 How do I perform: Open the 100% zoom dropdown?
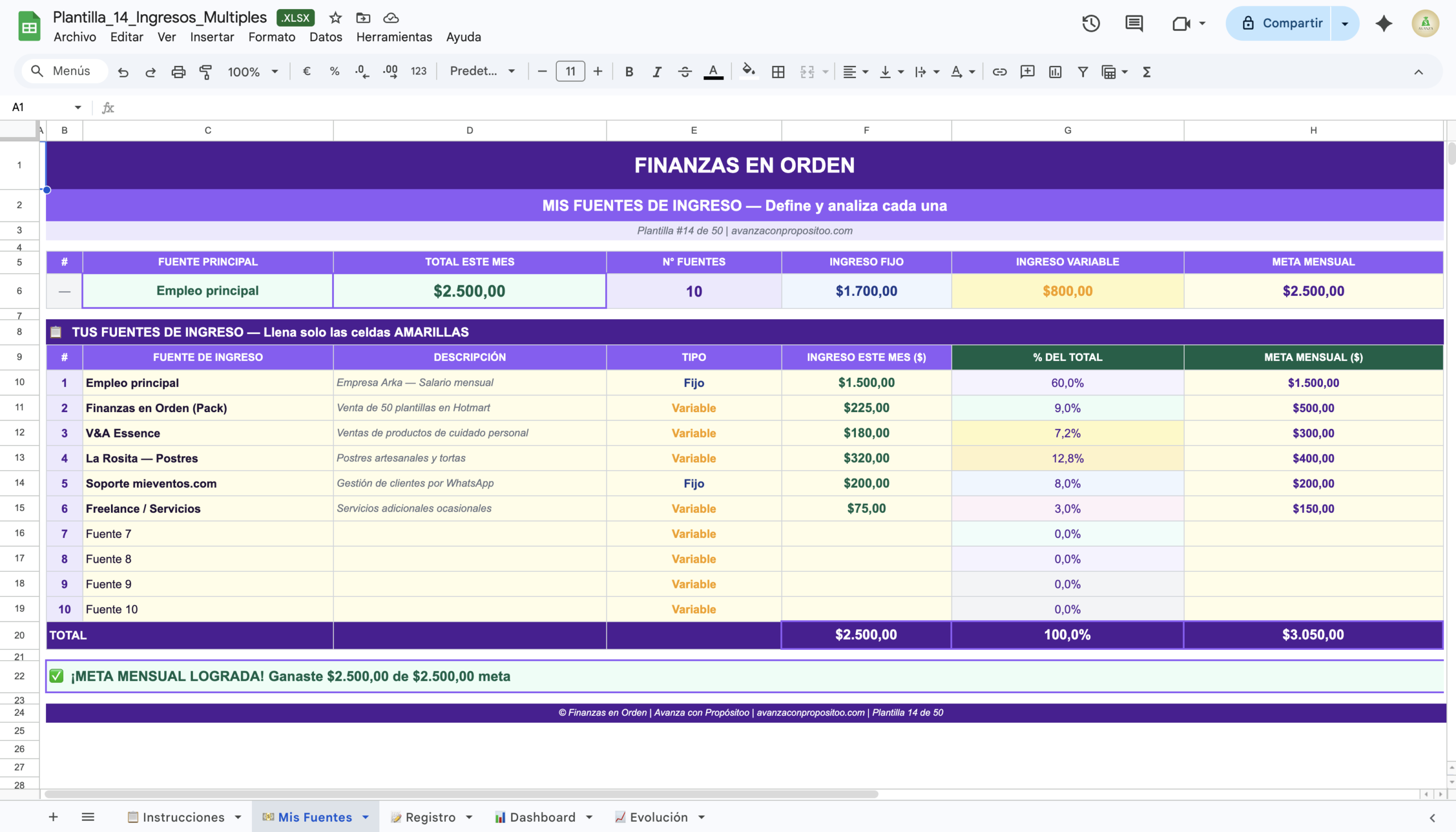[x=253, y=72]
